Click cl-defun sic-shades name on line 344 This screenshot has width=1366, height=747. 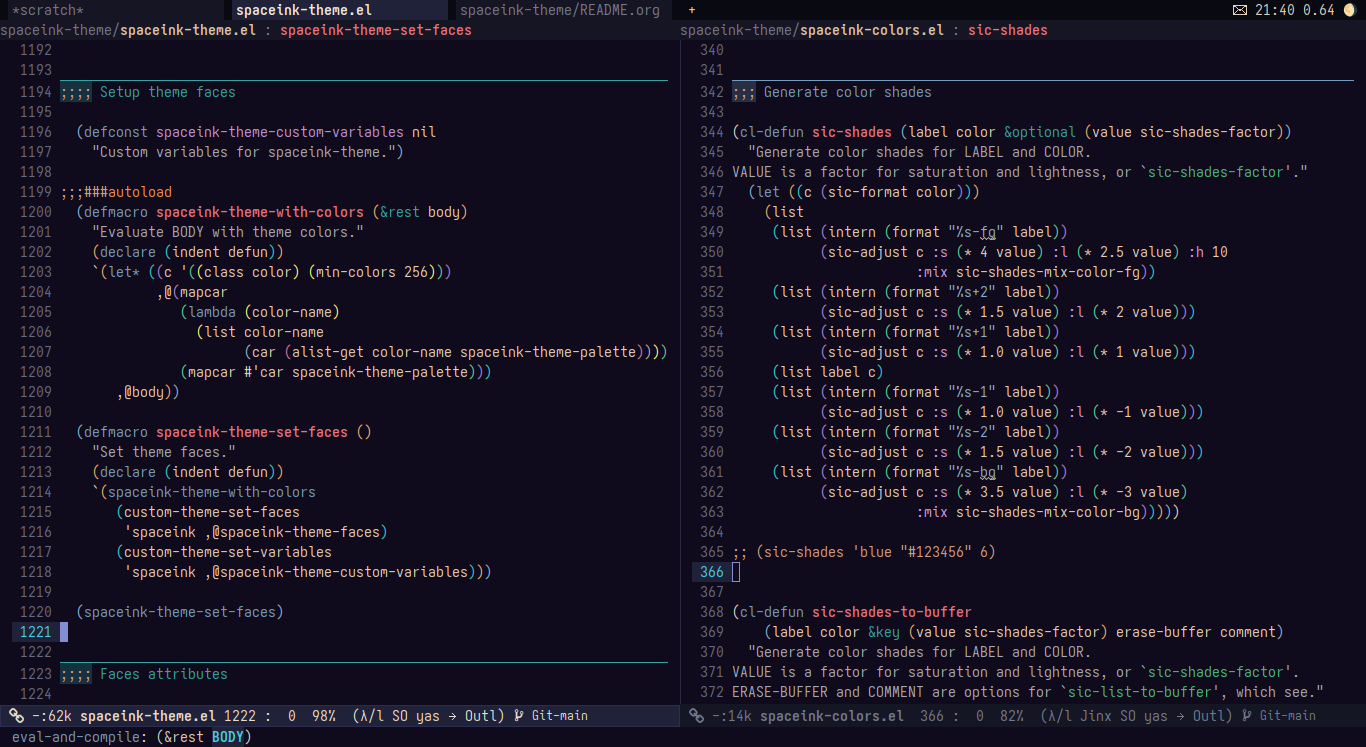click(x=852, y=132)
